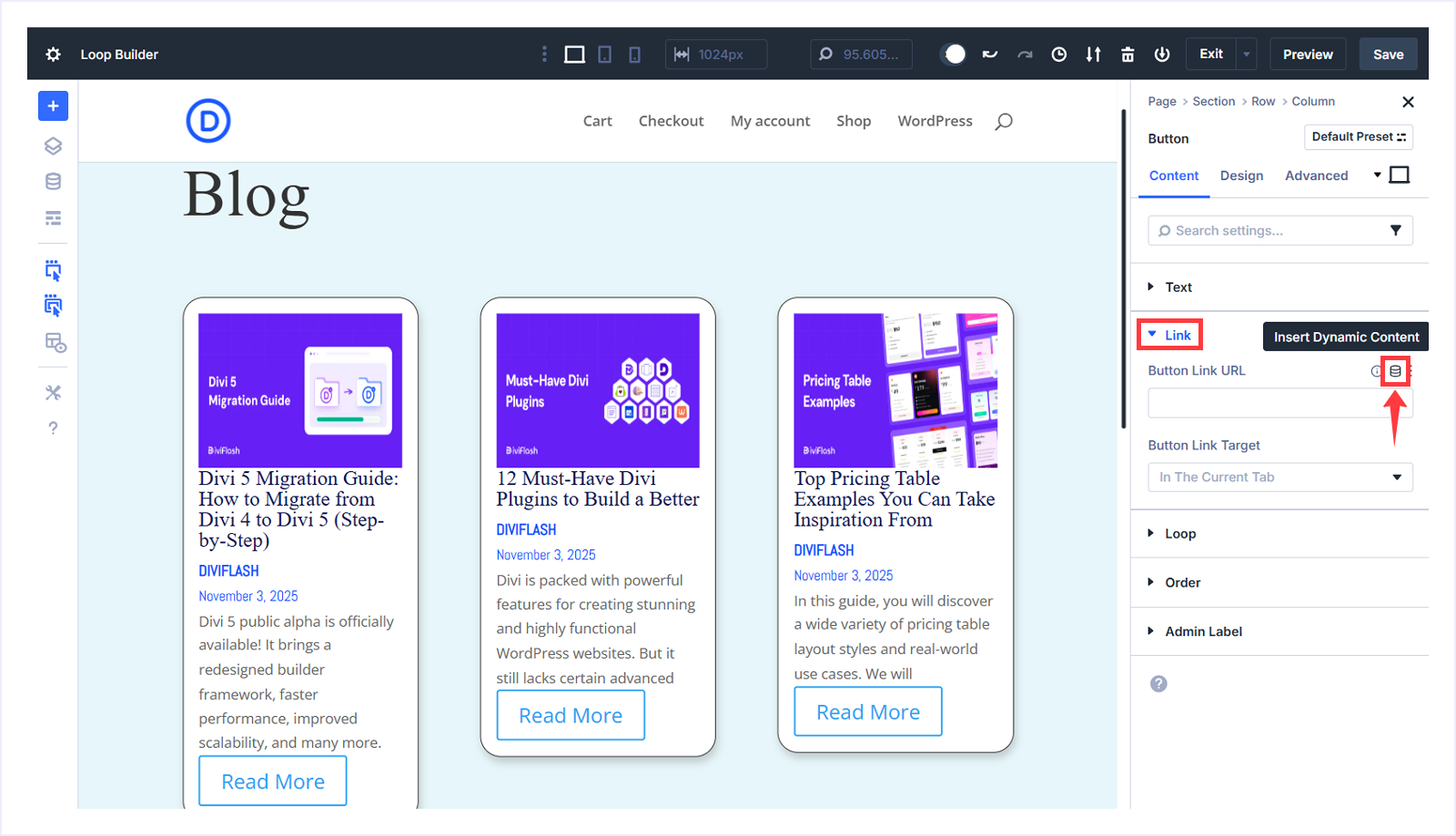Click the wrench settings icon in the sidebar

pos(53,392)
